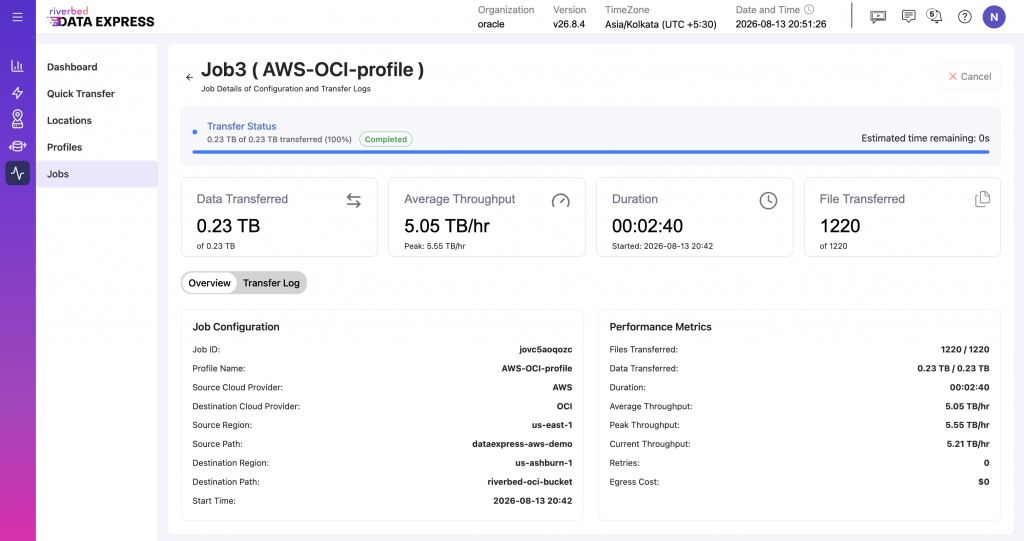Click the files icon in File Transferred card
The height and width of the screenshot is (541, 1024).
click(982, 199)
